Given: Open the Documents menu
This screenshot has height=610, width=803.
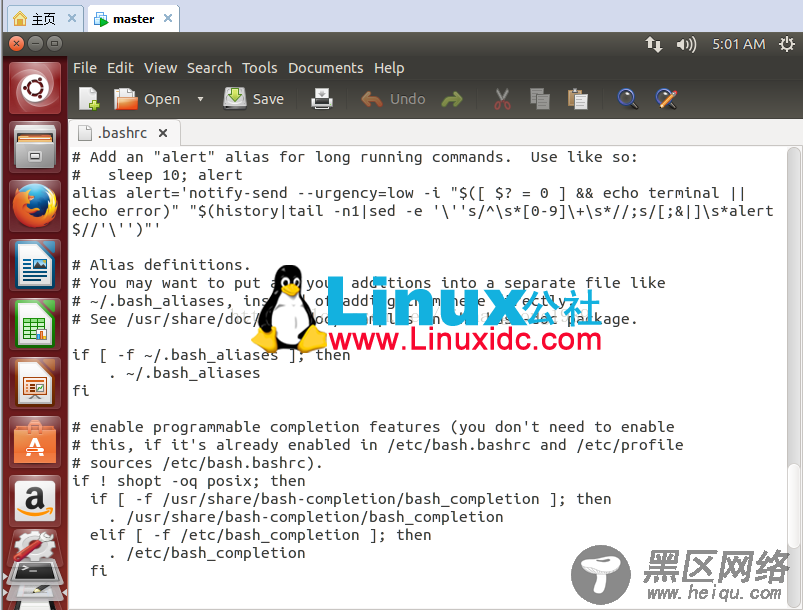Looking at the screenshot, I should point(326,68).
